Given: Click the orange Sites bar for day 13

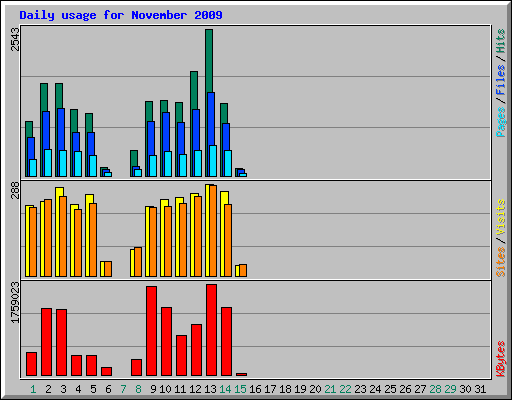Looking at the screenshot, I should (x=213, y=231).
